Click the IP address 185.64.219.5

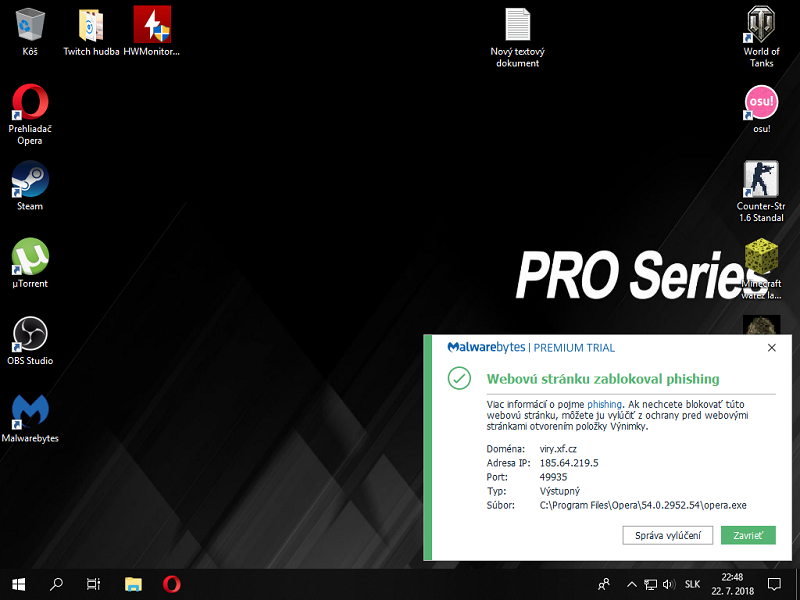[x=569, y=463]
